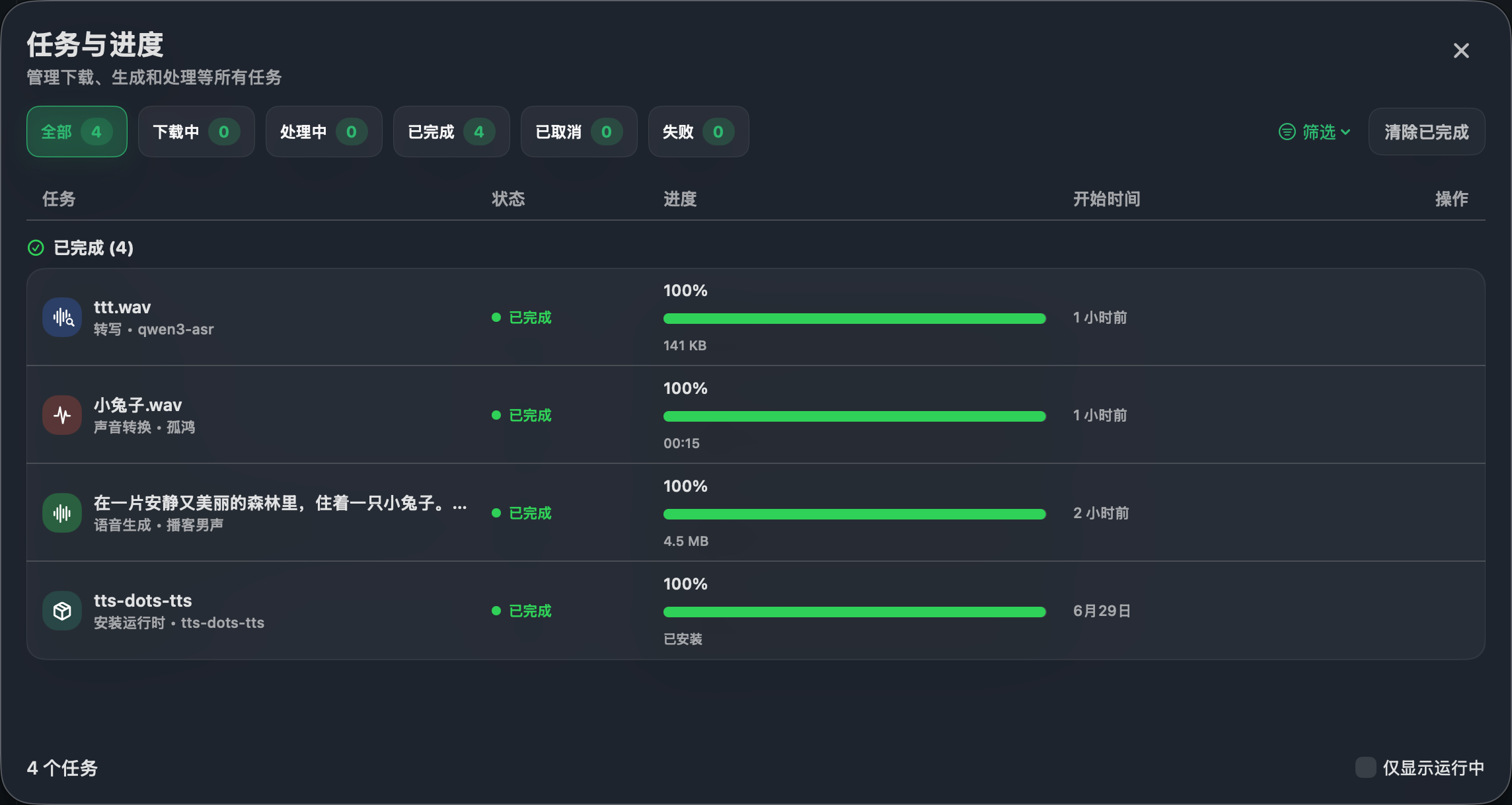Click the 状态 column header
Viewport: 1512px width, 805px height.
508,199
